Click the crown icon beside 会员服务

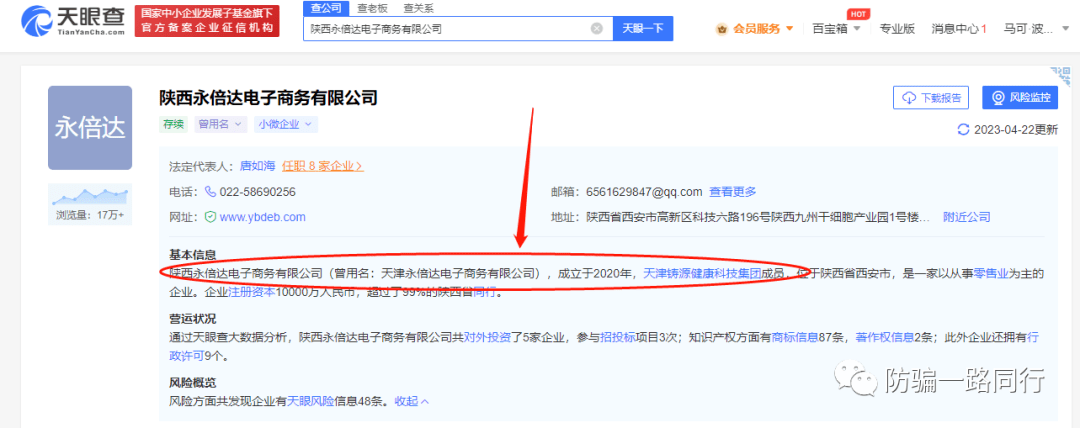(x=723, y=29)
